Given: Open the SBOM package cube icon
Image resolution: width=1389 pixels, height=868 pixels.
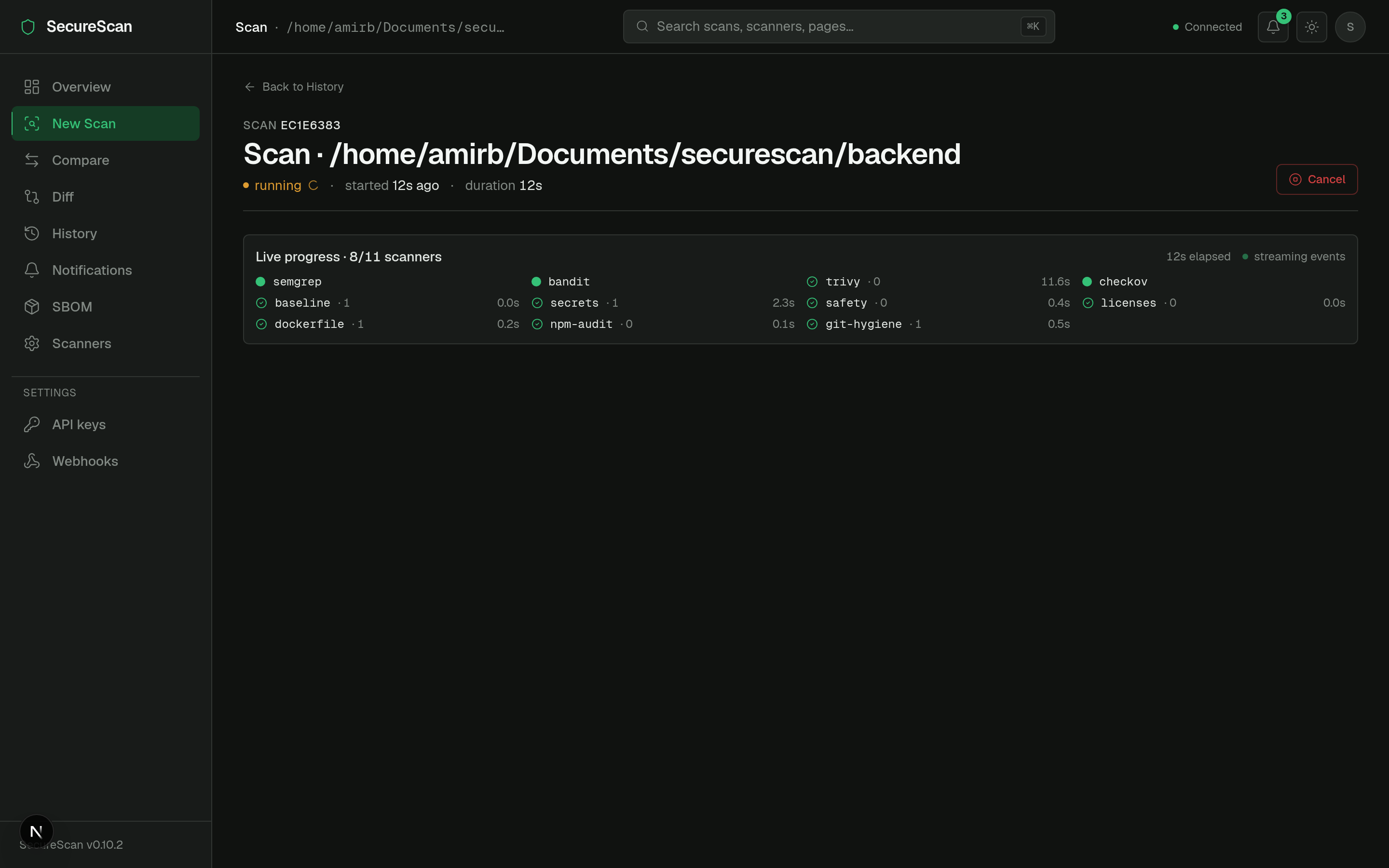Looking at the screenshot, I should click(31, 307).
